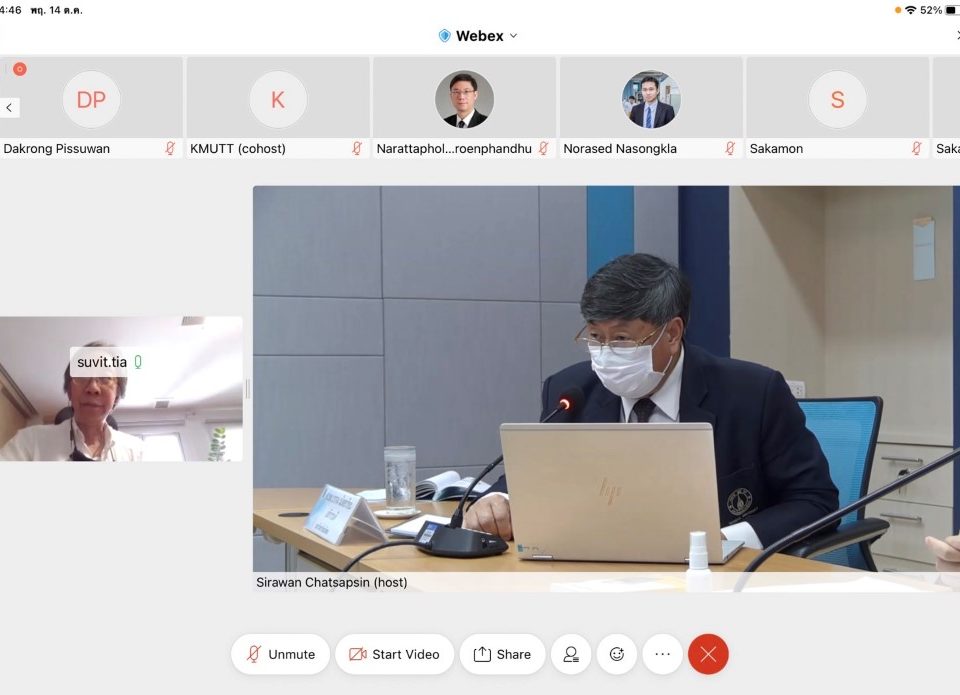The height and width of the screenshot is (695, 960).
Task: Open the participants panel icon
Action: coord(571,654)
